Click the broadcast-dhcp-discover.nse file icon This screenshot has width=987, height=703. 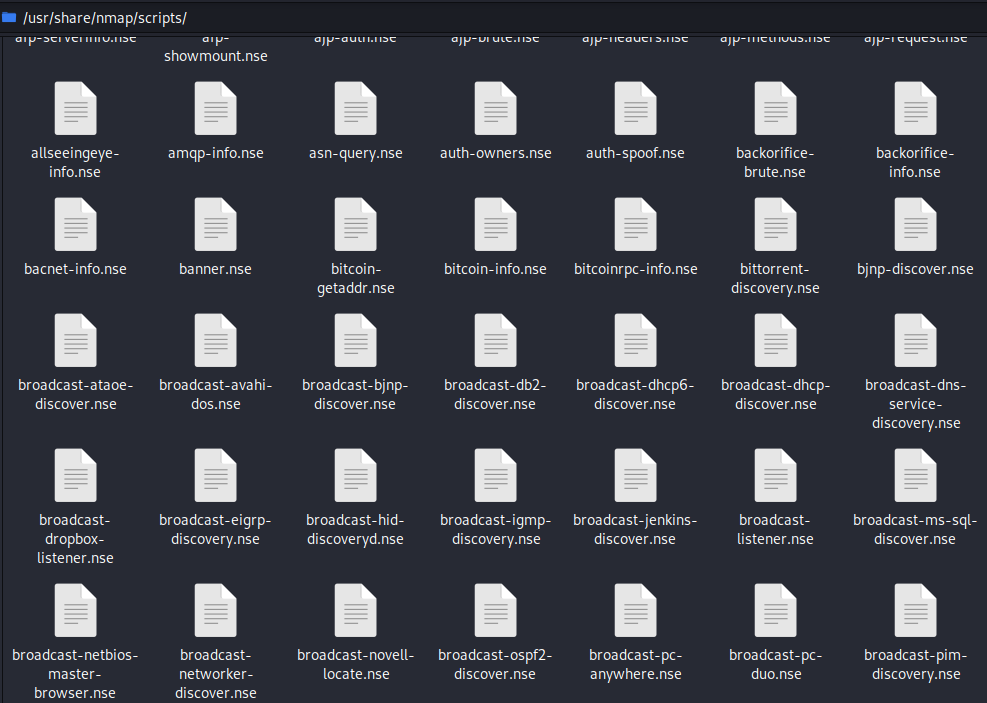[776, 340]
